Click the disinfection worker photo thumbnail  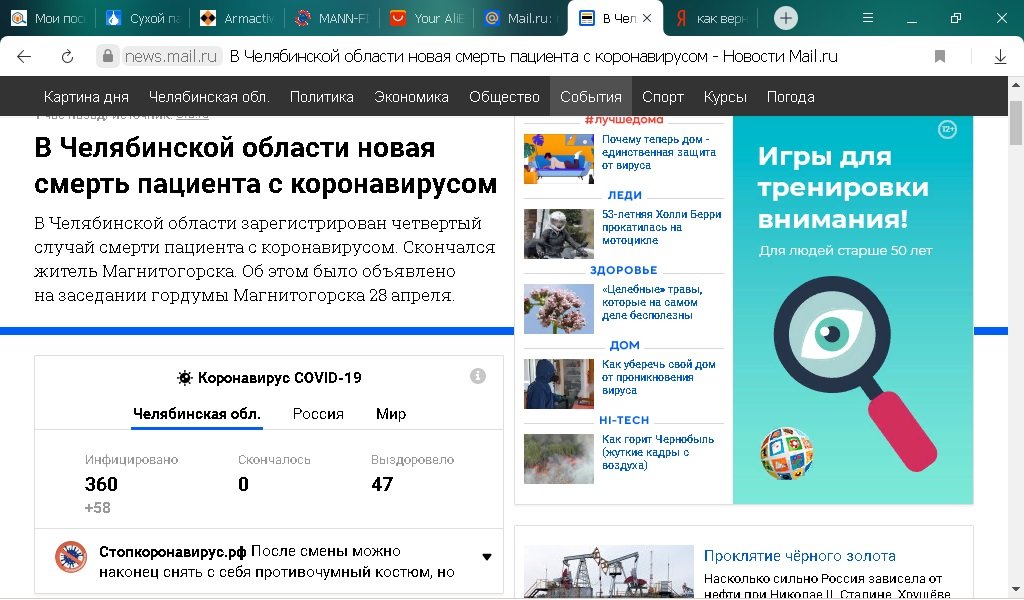click(x=558, y=384)
